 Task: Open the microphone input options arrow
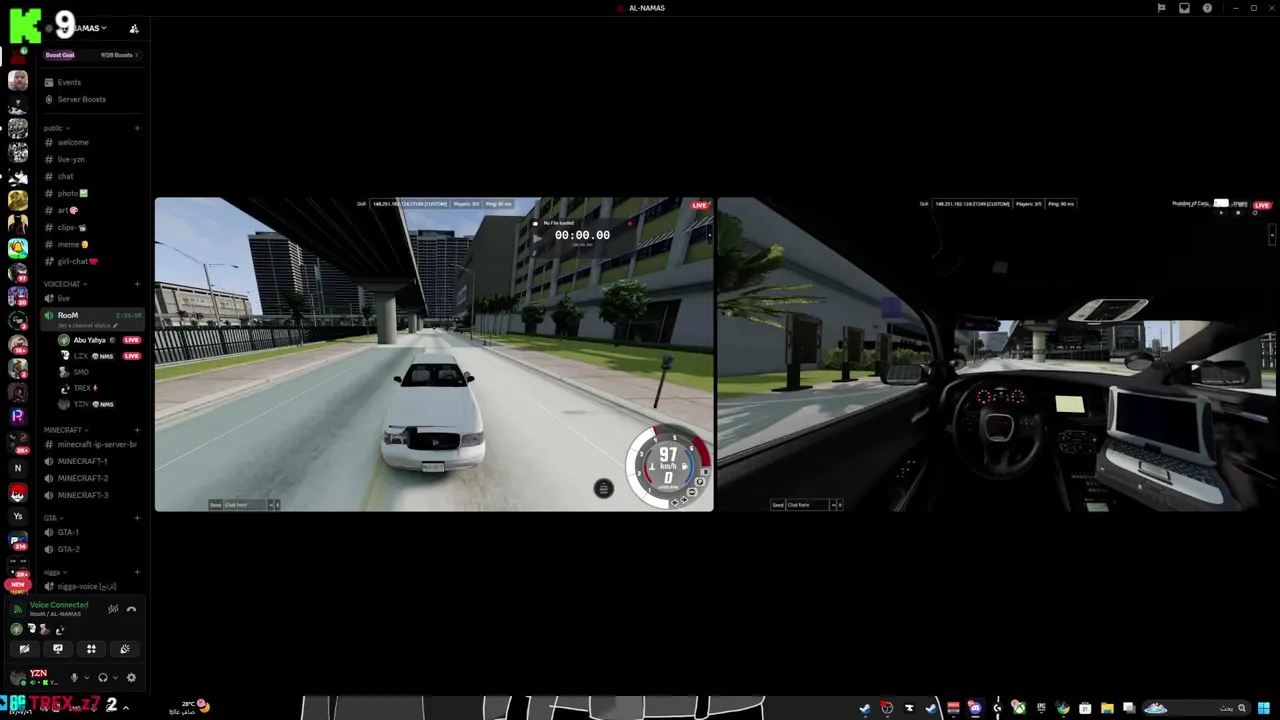tap(87, 677)
